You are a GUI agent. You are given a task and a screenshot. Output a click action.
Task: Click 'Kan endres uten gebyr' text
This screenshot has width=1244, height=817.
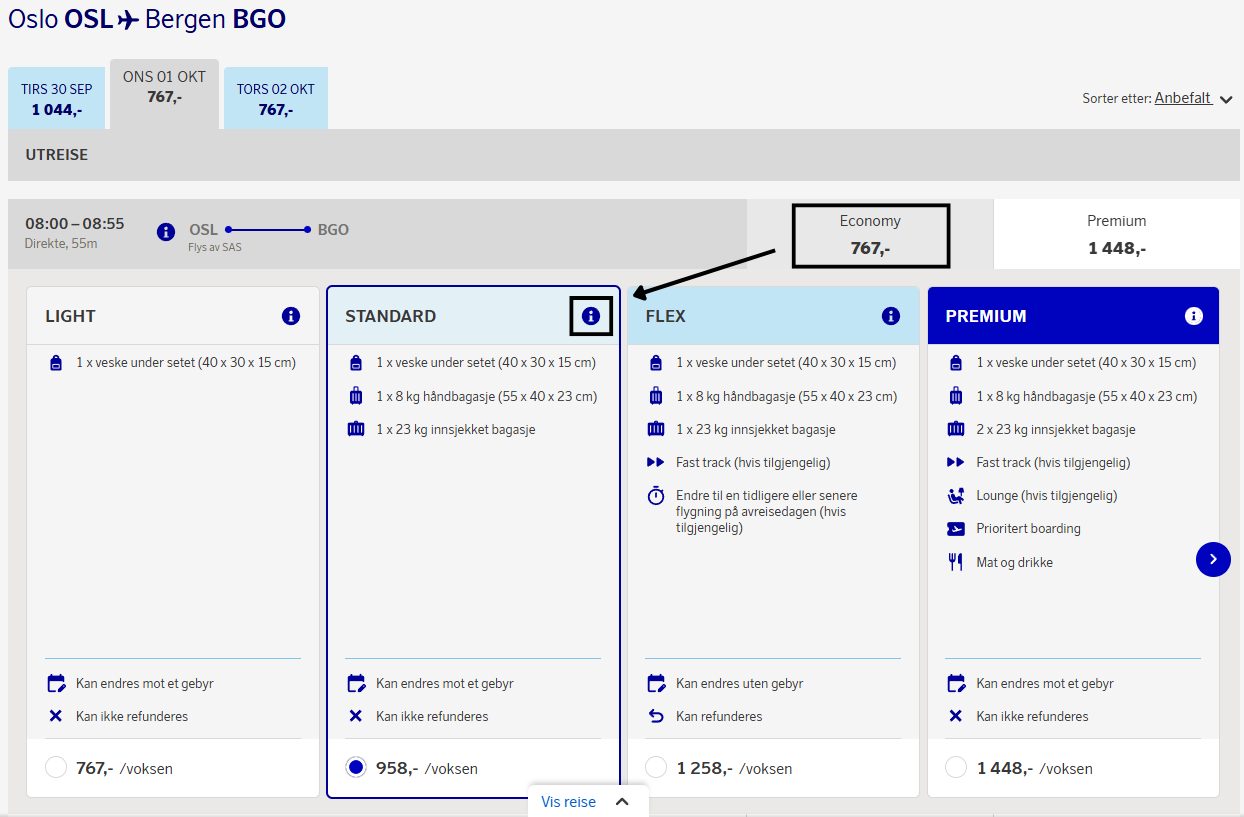740,684
